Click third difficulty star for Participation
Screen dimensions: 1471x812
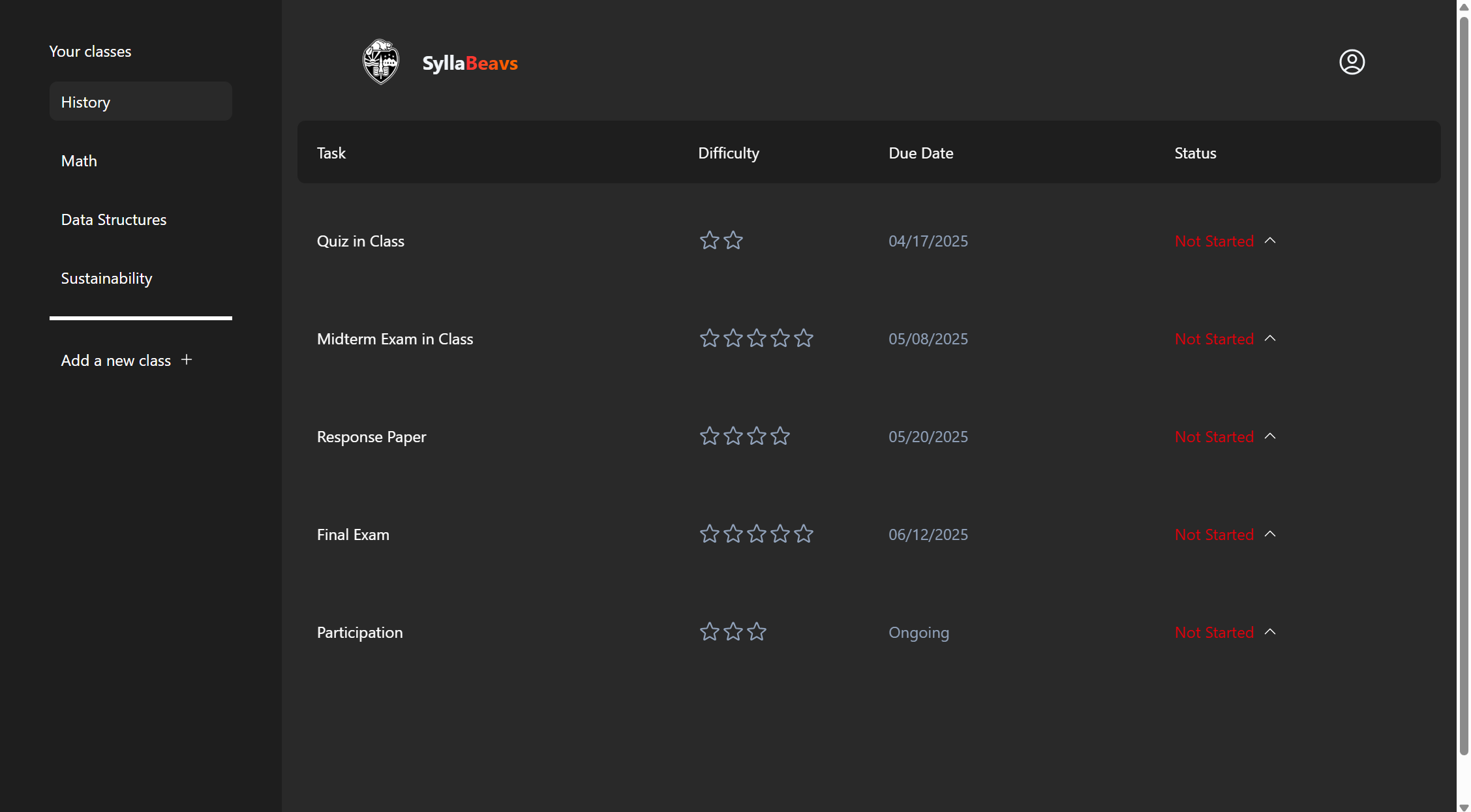point(757,632)
